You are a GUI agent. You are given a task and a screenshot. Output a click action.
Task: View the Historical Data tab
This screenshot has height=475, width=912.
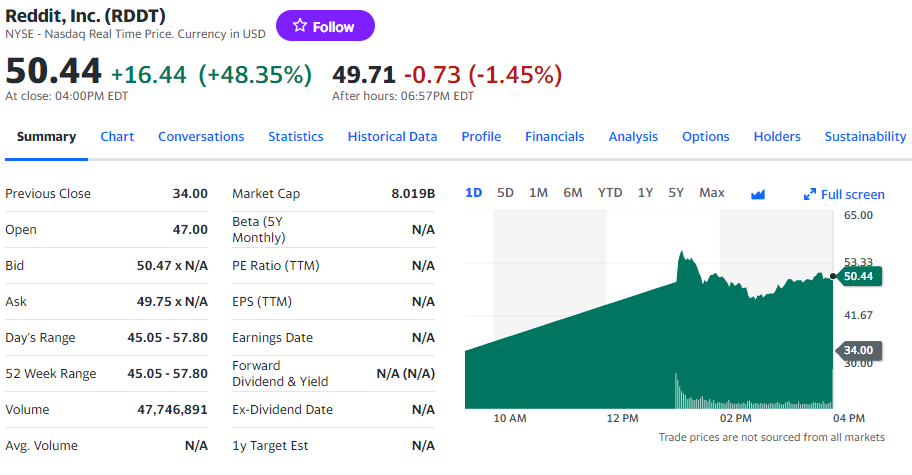[392, 137]
